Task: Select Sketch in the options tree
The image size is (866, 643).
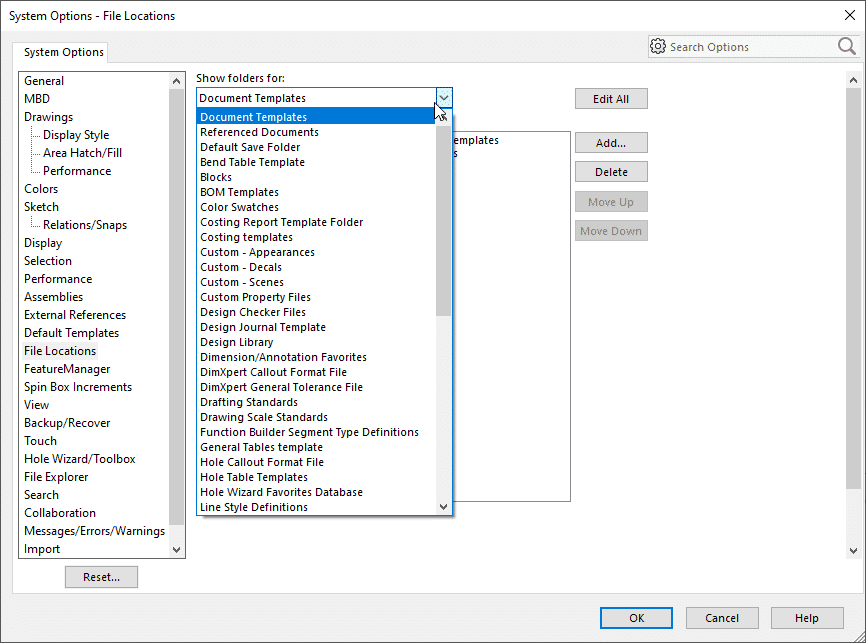Action: coord(41,207)
